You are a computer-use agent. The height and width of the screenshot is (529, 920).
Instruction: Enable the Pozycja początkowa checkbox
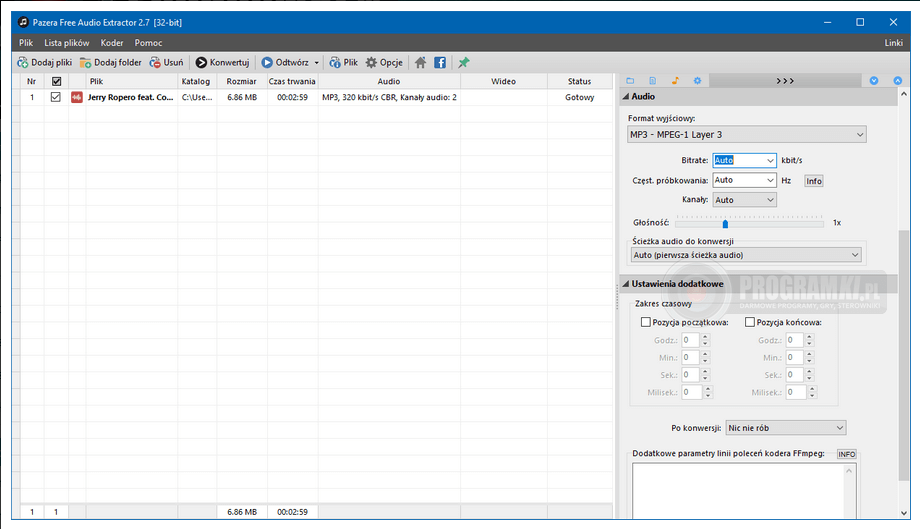tap(646, 322)
